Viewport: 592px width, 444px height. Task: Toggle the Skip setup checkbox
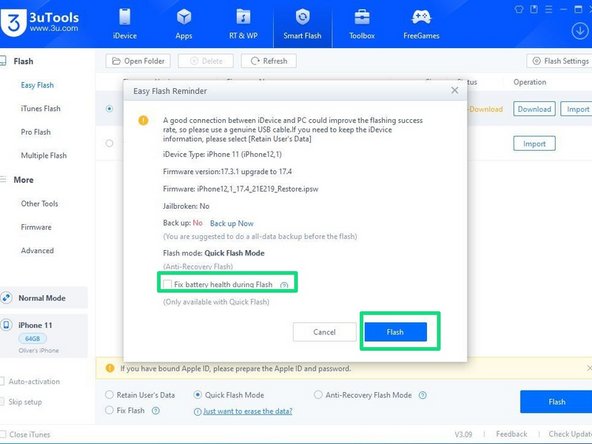click(x=2, y=402)
